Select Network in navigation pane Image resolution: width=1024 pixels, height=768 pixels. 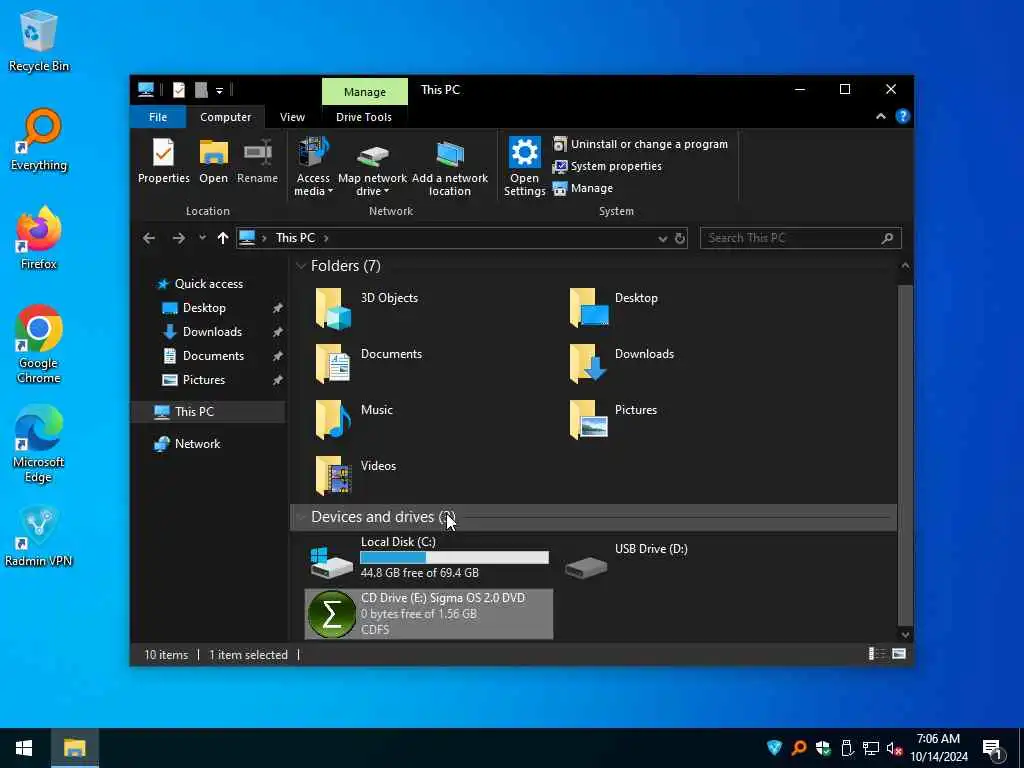(197, 443)
